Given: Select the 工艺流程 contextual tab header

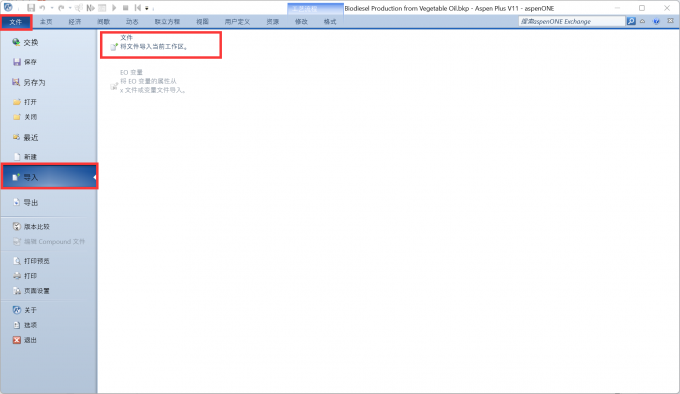Looking at the screenshot, I should (315, 9).
